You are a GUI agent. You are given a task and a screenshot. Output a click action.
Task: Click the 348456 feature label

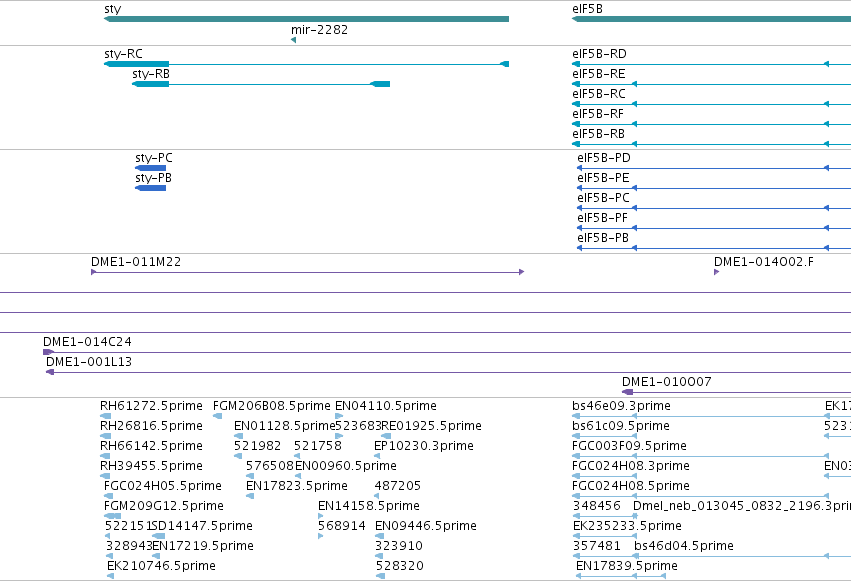click(597, 506)
